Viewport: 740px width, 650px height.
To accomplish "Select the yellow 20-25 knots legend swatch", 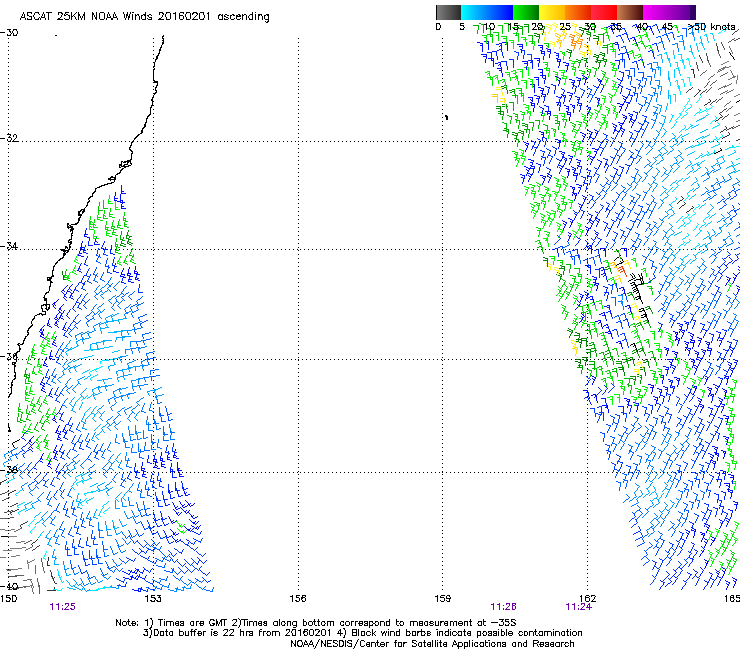I will 552,12.
